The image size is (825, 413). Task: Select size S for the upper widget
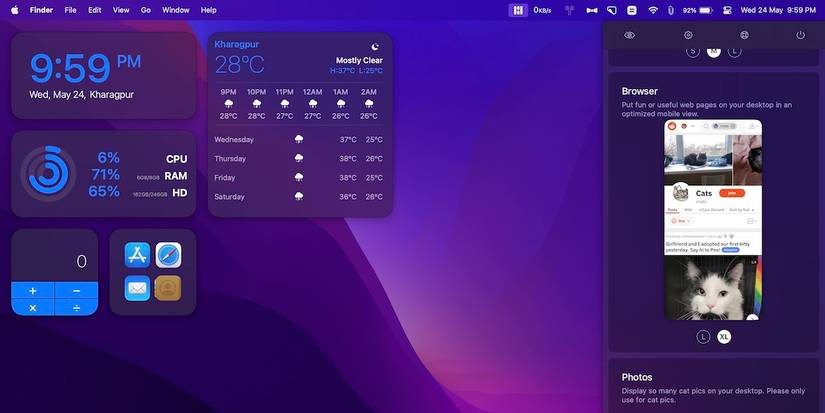pos(693,51)
